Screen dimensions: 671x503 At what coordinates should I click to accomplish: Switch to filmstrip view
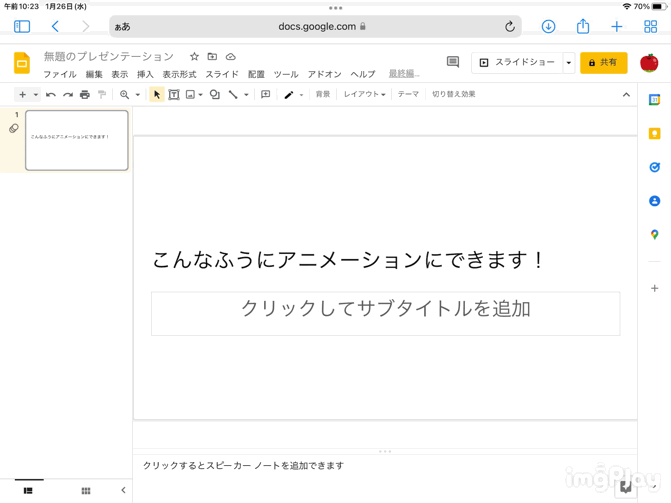click(28, 491)
